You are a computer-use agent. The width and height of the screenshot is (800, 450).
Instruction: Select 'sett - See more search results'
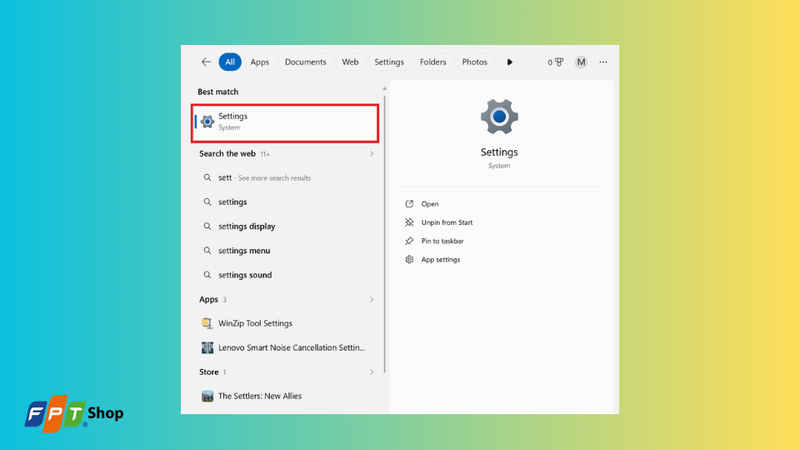pyautogui.click(x=286, y=178)
